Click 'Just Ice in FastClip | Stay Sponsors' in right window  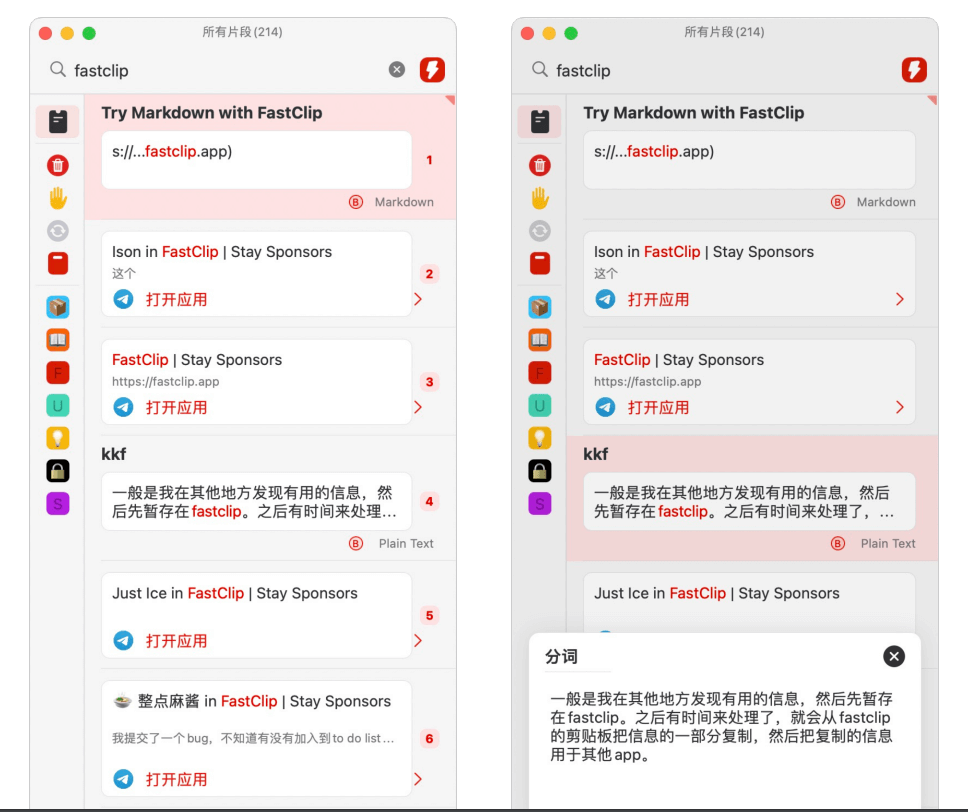click(717, 593)
